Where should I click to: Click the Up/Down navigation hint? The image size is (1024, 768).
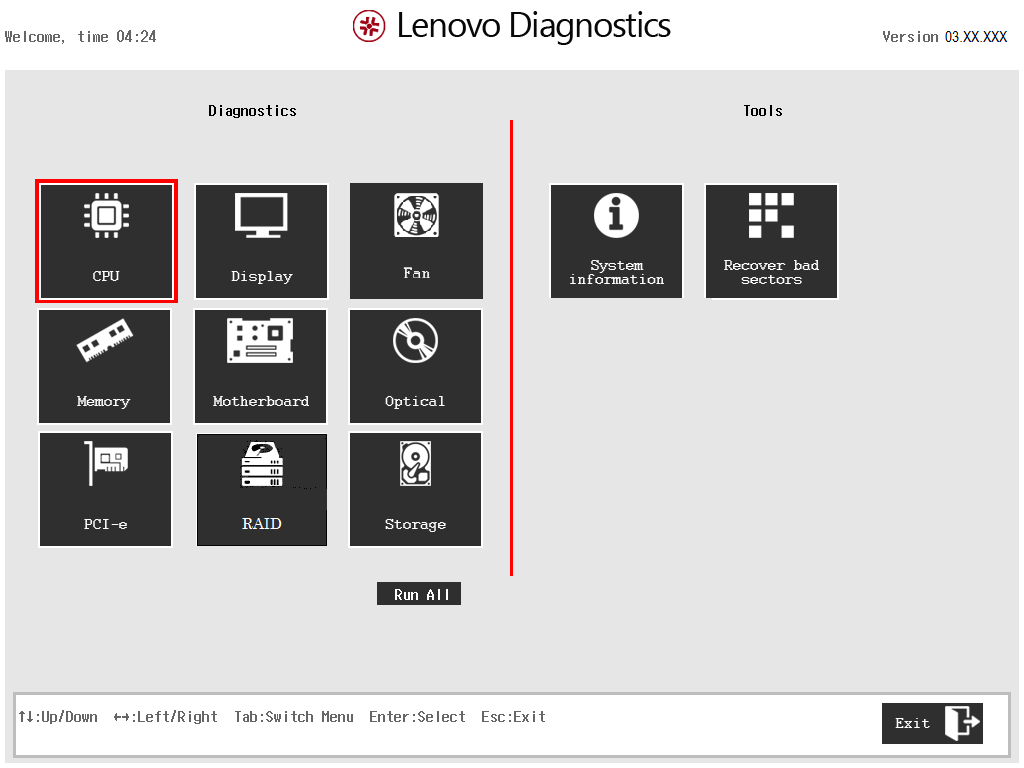[58, 717]
